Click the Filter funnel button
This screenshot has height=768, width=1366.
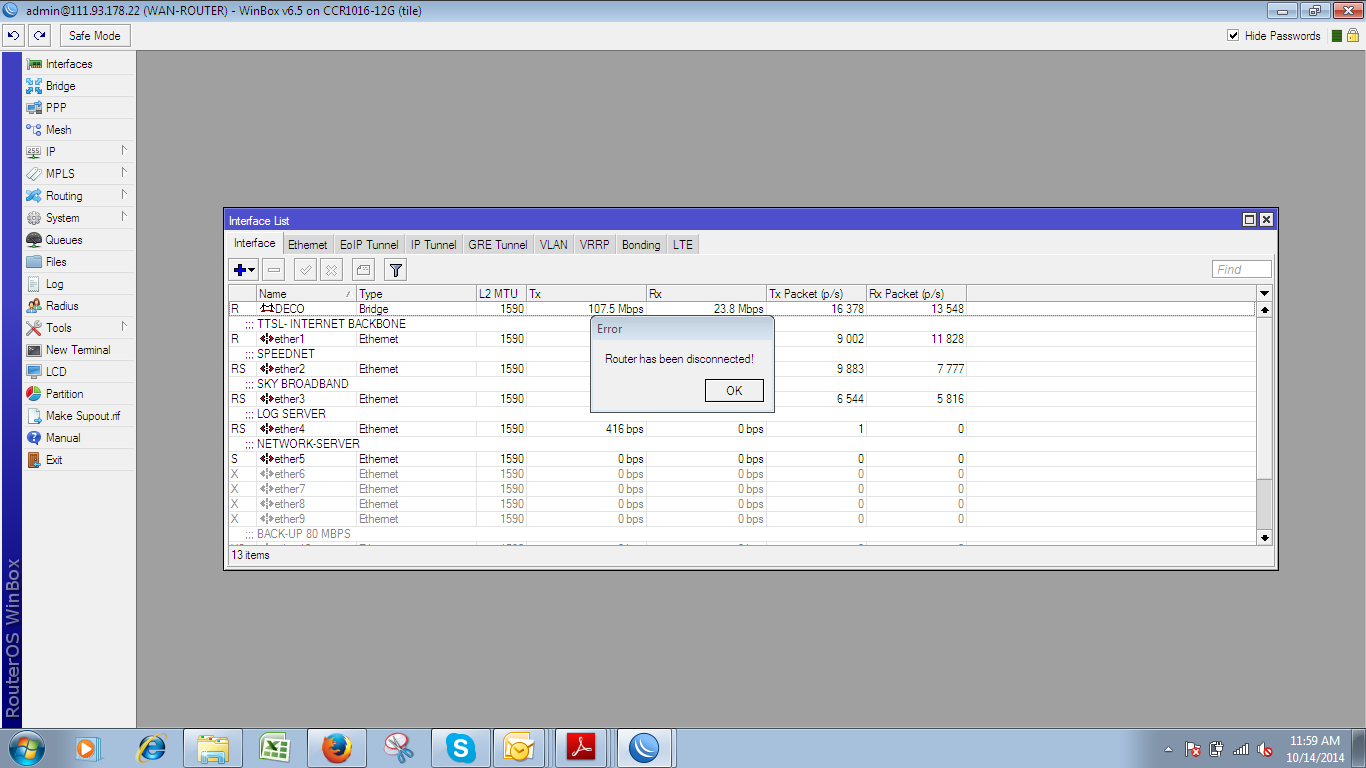coord(395,270)
